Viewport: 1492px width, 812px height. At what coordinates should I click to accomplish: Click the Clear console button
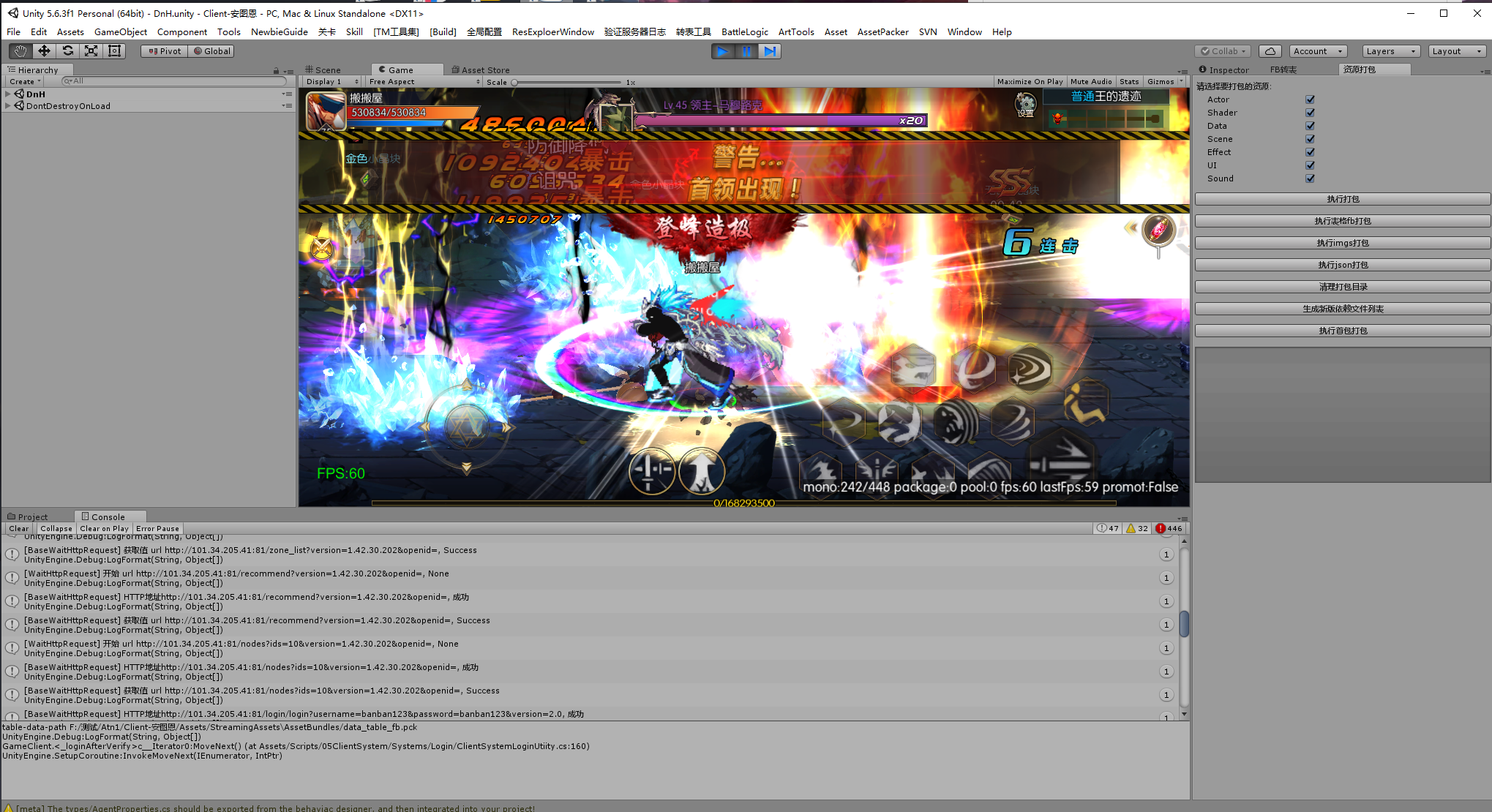click(x=19, y=528)
